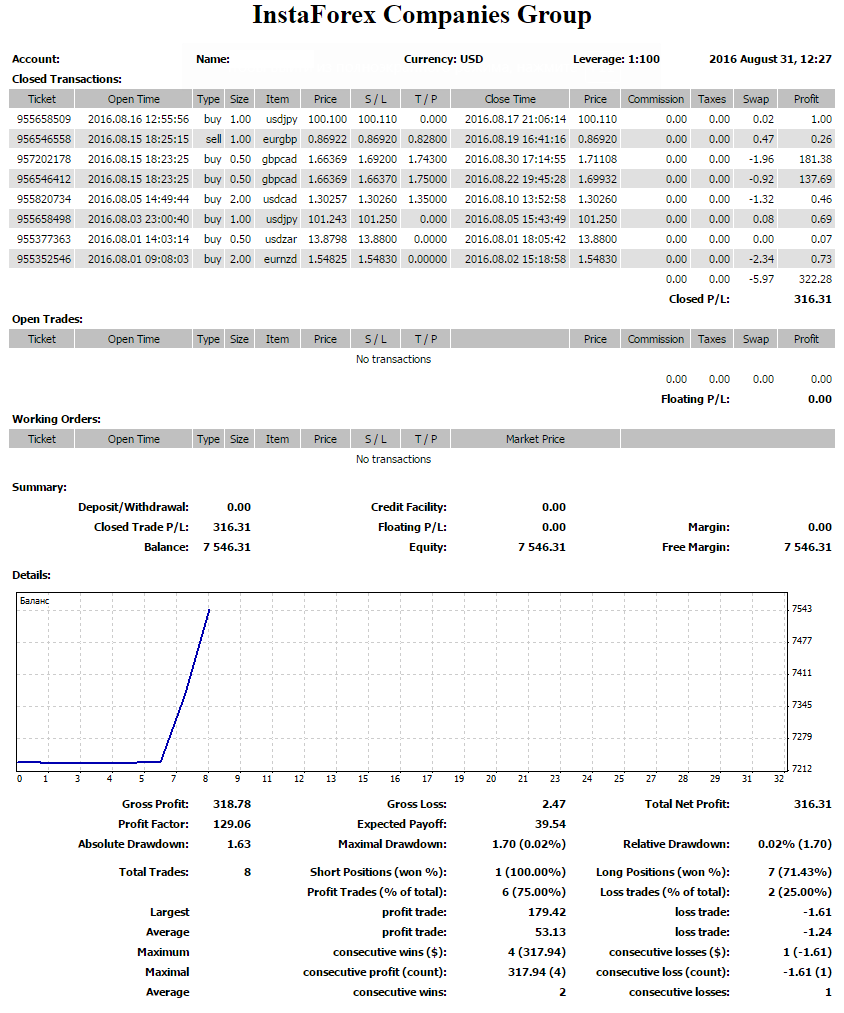Screen dimensions: 844x1013
Task: Click Profit Trades value 6 (75.00%)
Action: (x=534, y=892)
